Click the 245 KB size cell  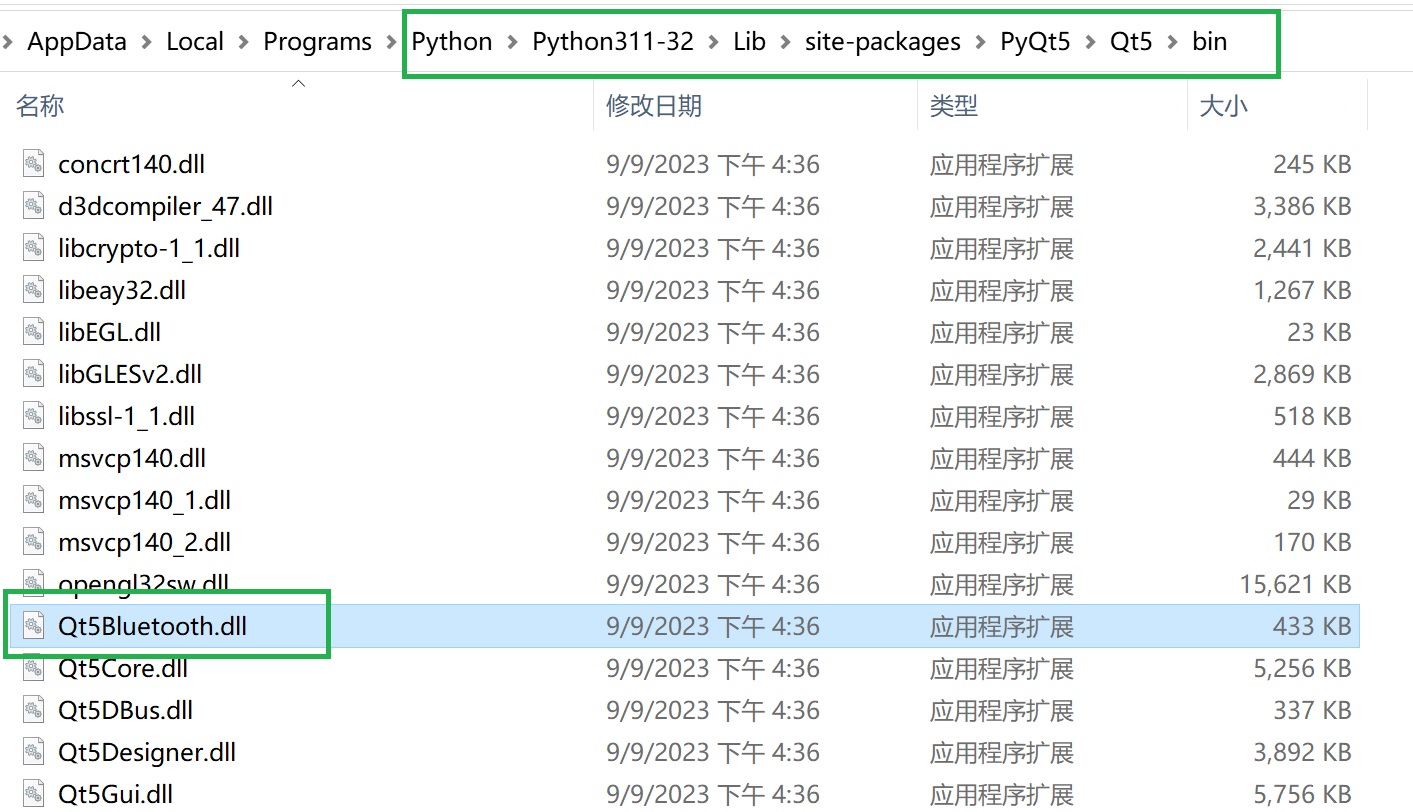(1312, 164)
